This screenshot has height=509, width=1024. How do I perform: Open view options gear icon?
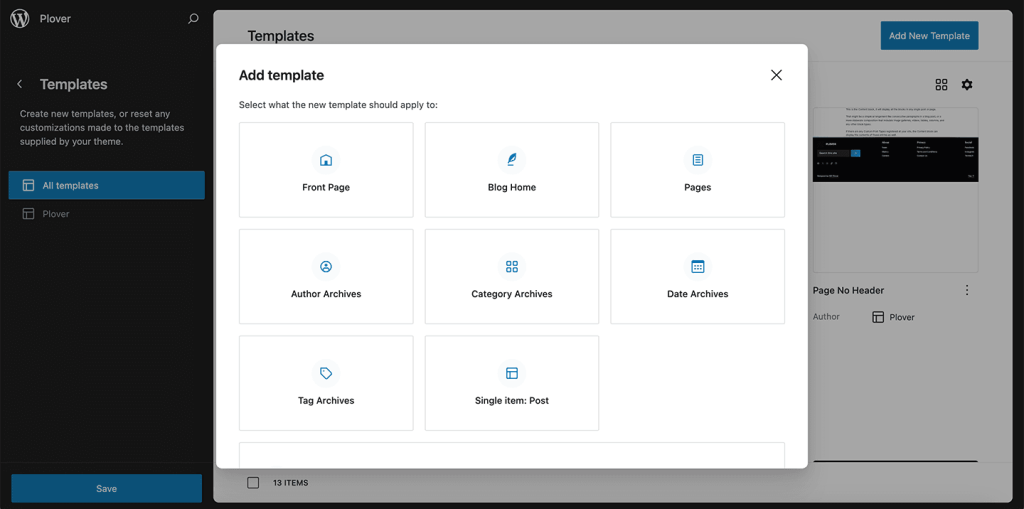pos(967,85)
